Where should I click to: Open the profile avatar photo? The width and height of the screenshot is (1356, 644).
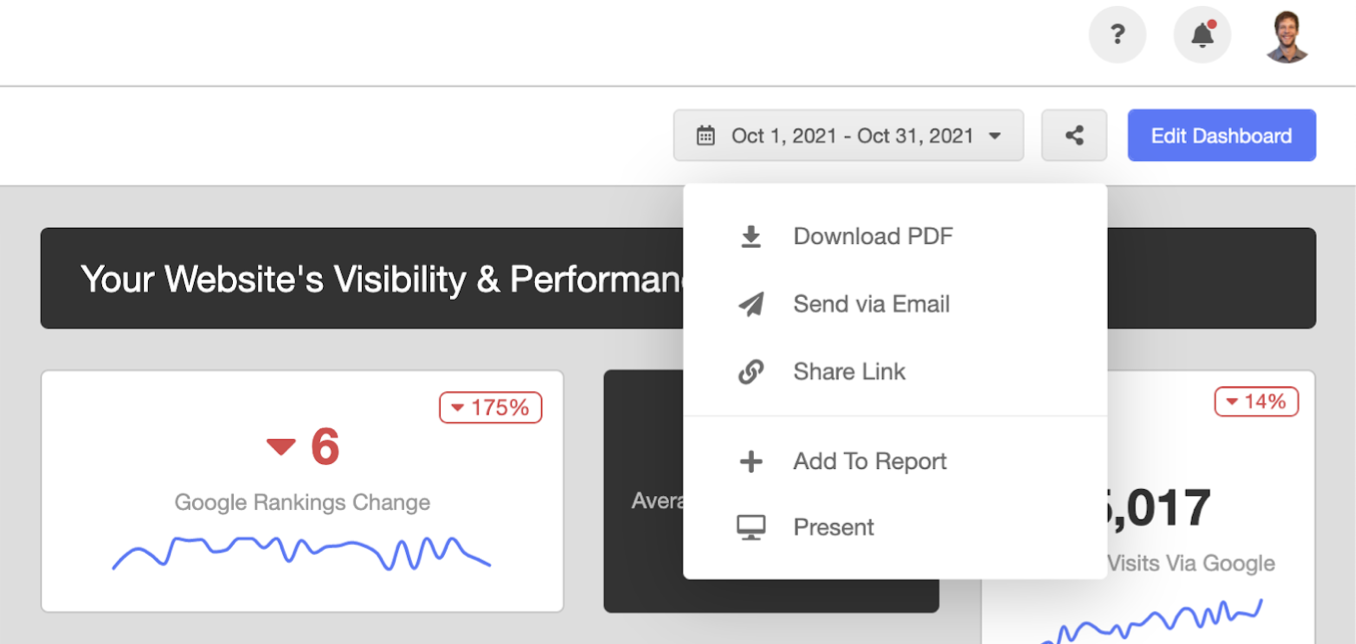pyautogui.click(x=1286, y=34)
